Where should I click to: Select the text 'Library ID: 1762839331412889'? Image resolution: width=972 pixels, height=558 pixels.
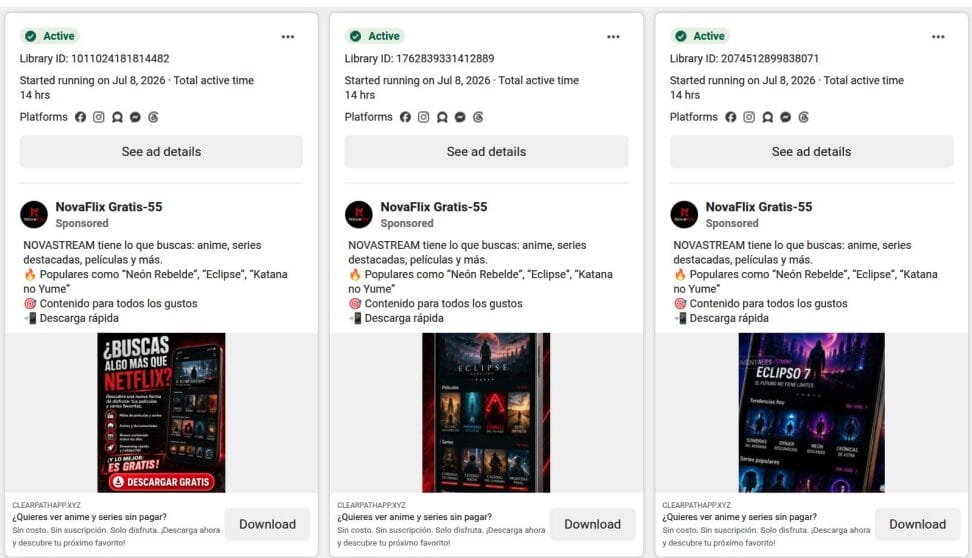tap(420, 58)
